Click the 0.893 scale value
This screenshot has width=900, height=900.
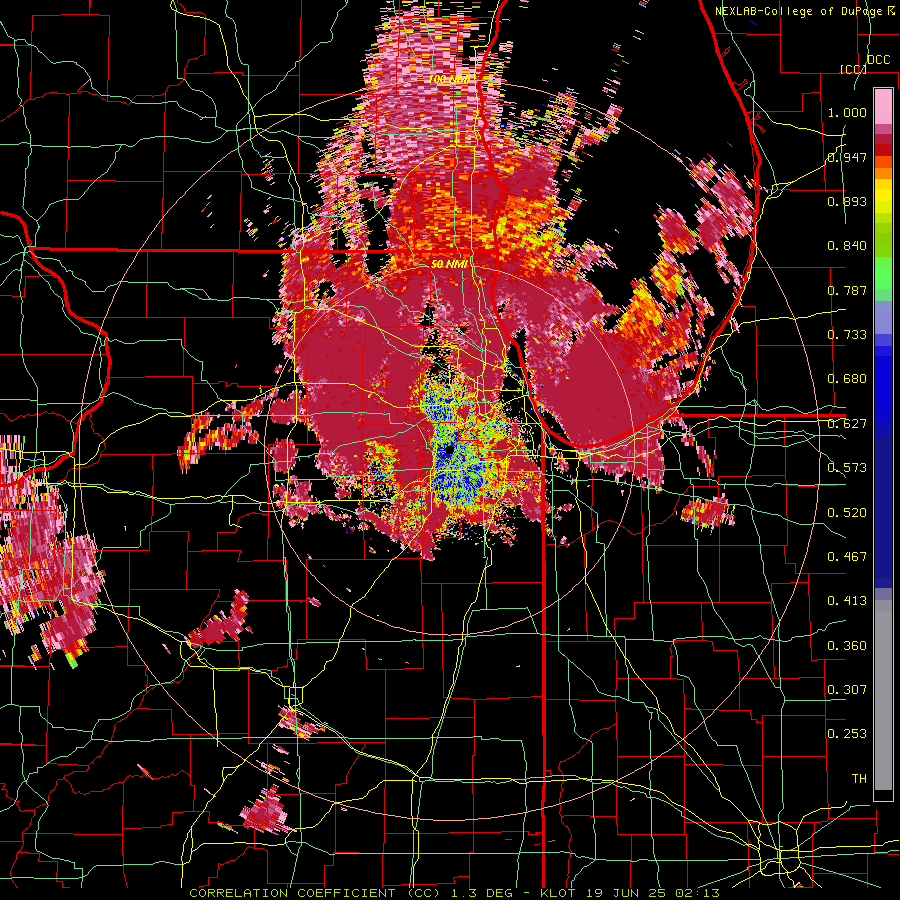tap(847, 201)
